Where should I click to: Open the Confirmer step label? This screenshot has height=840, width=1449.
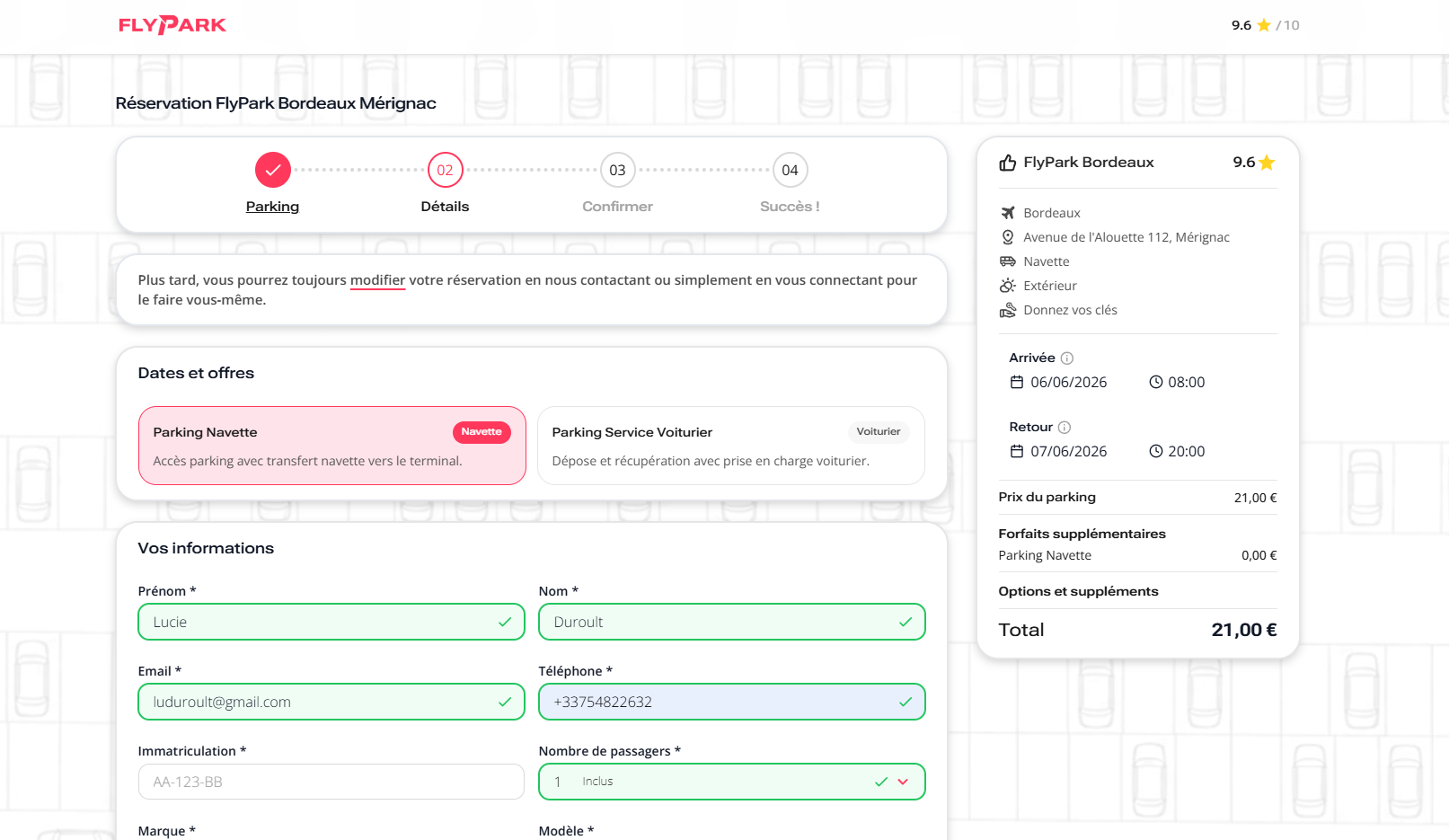617,207
